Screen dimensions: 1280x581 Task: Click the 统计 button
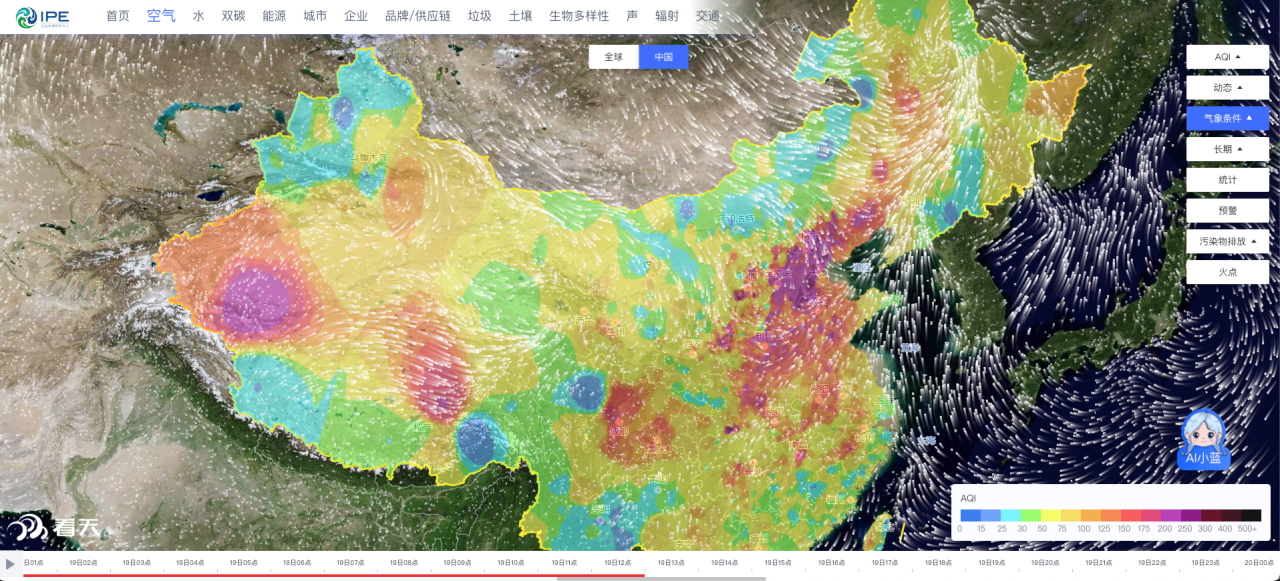tap(1227, 180)
